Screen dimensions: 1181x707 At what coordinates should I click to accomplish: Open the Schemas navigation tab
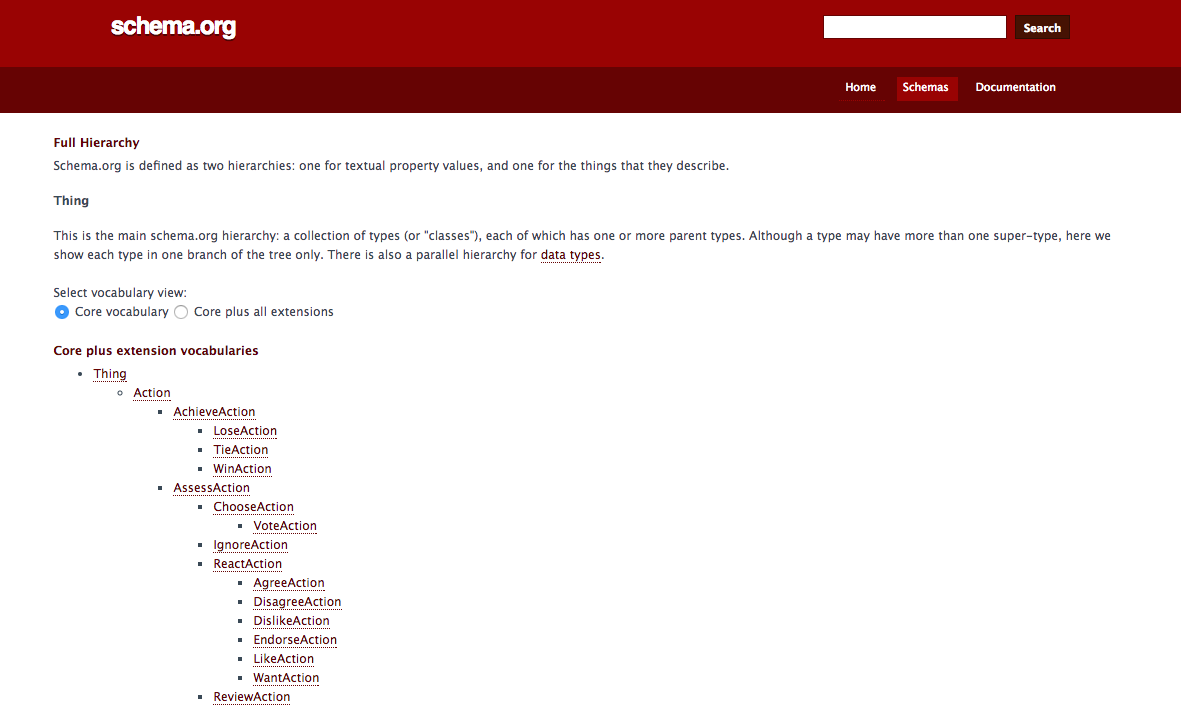[926, 87]
